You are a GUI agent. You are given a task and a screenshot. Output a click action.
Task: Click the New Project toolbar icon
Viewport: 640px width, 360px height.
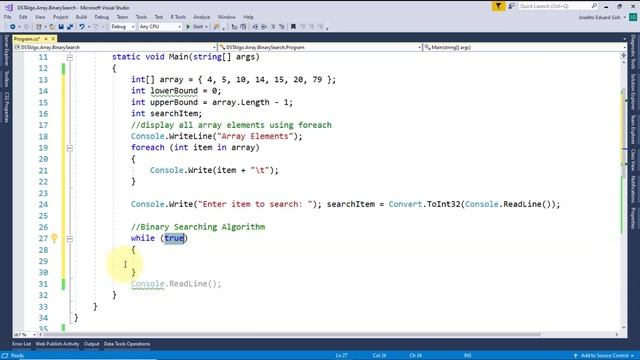[38, 27]
